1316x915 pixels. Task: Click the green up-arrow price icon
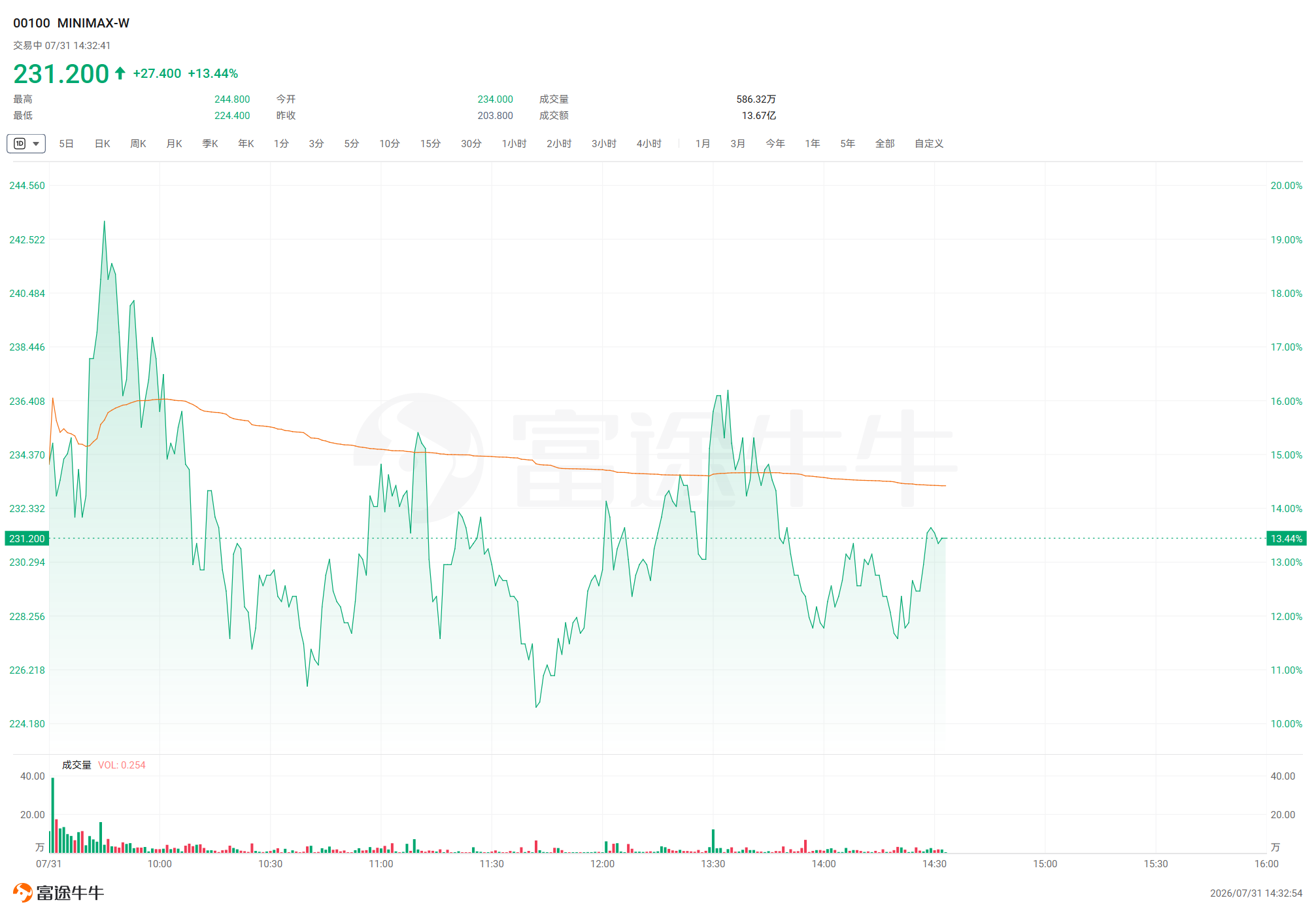[x=120, y=73]
